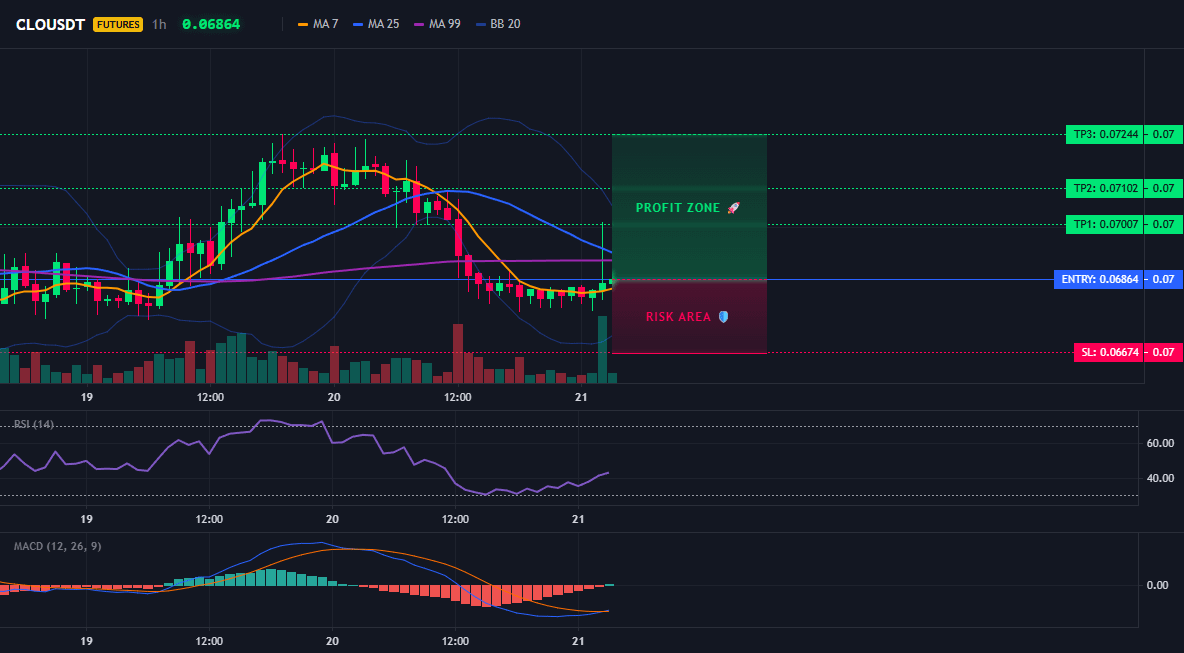Image resolution: width=1184 pixels, height=653 pixels.
Task: Click the rocket icon in profit zone
Action: tap(733, 208)
